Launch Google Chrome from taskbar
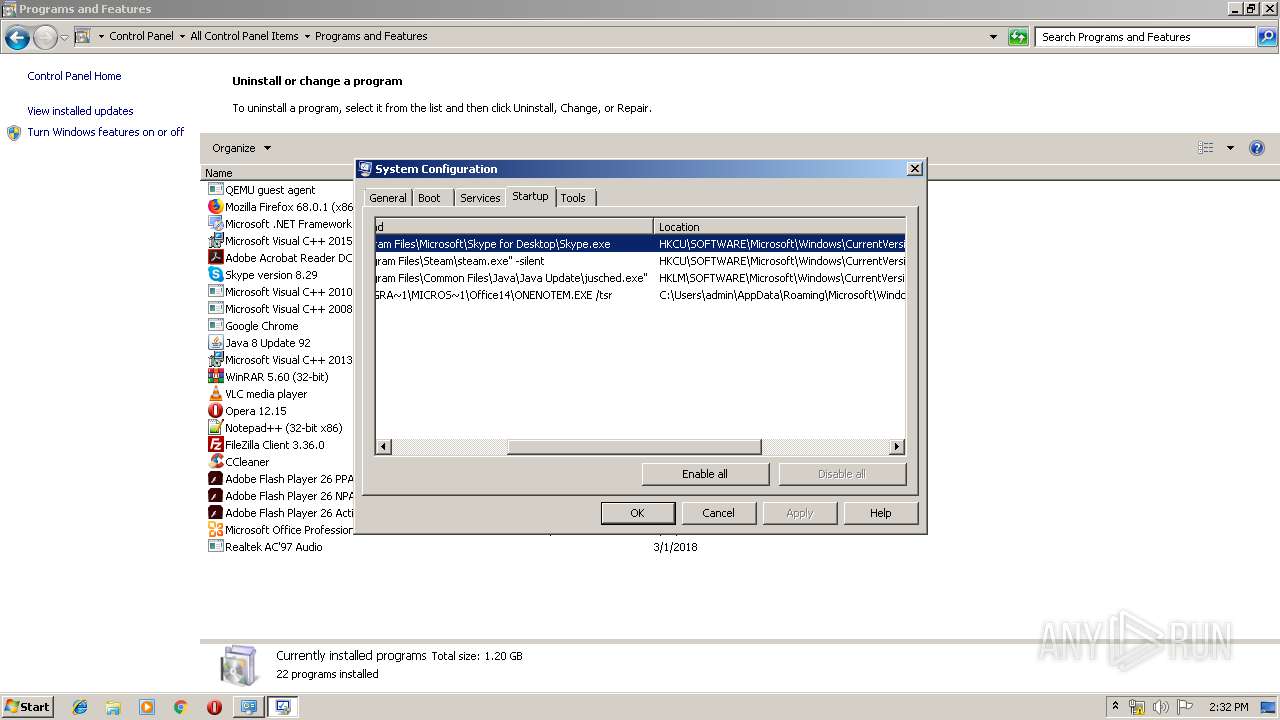 (x=180, y=707)
